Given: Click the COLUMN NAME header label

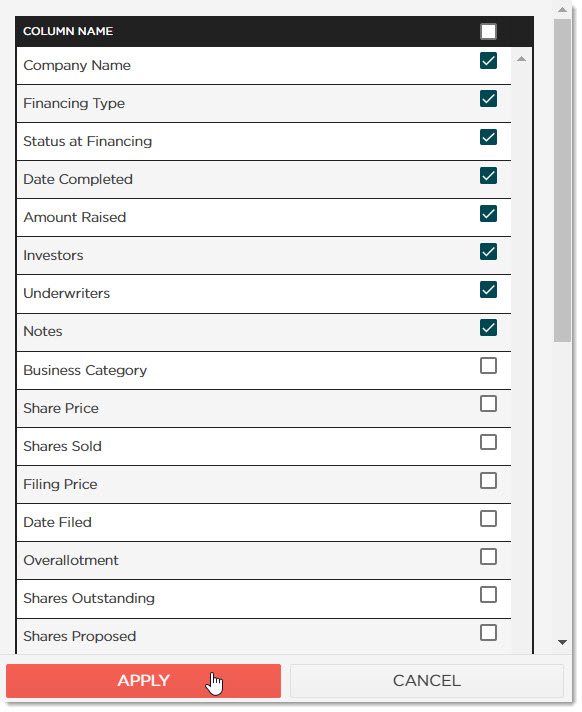Looking at the screenshot, I should tap(68, 31).
